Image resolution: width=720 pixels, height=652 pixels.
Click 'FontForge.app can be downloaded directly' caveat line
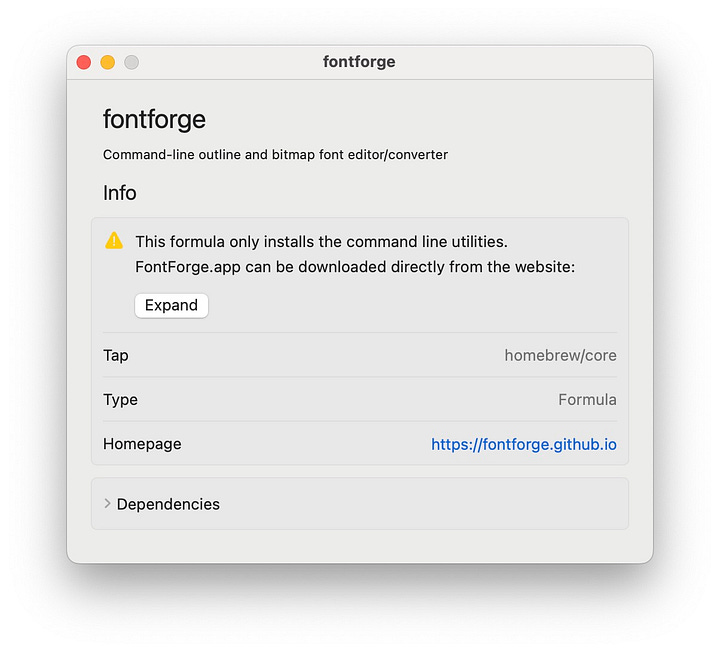point(355,267)
